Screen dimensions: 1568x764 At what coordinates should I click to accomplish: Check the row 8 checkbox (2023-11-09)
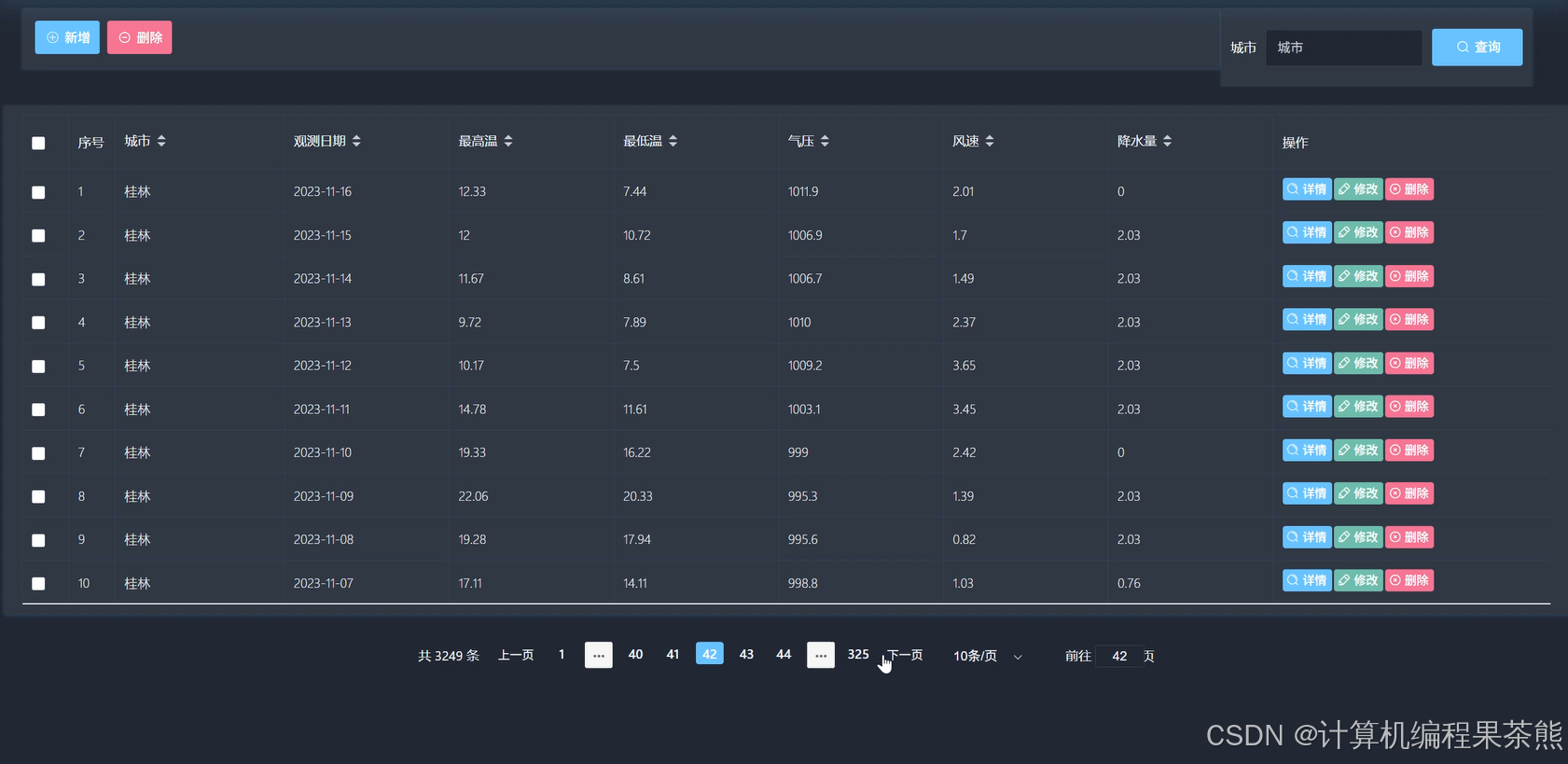pyautogui.click(x=38, y=497)
